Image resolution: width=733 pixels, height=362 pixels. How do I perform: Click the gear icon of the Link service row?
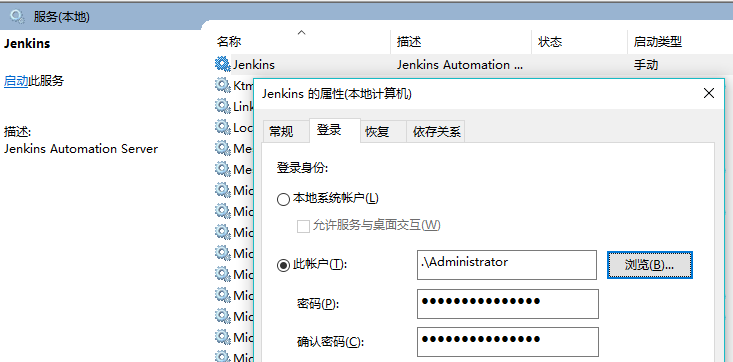tap(222, 106)
